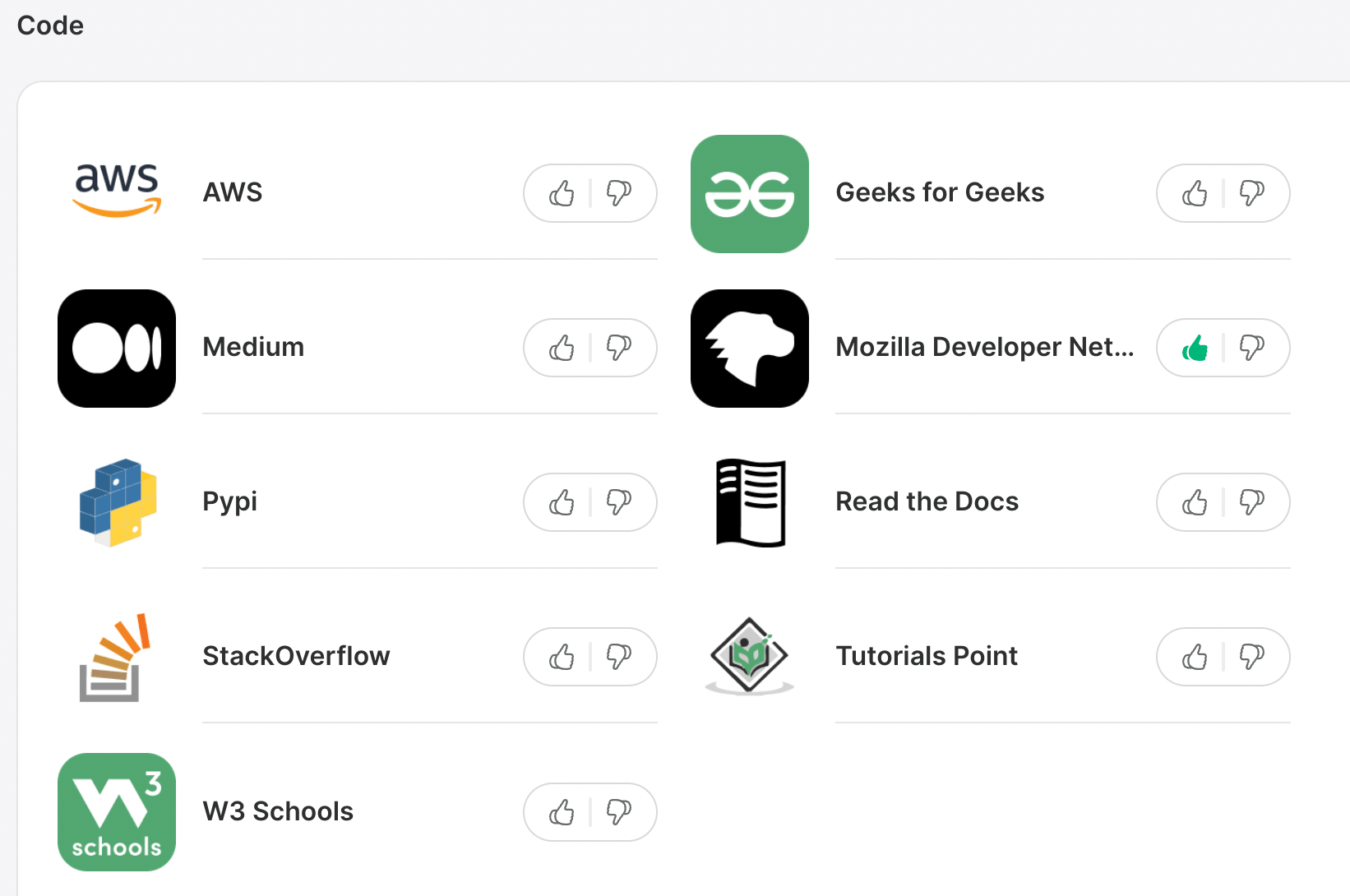Select the Pypi source name
This screenshot has width=1350, height=896.
(230, 502)
